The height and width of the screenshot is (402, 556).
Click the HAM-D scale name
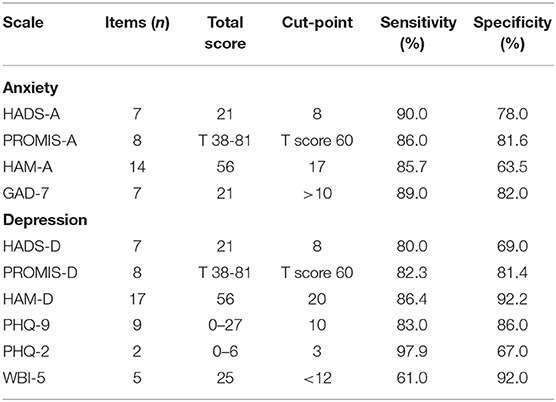pyautogui.click(x=28, y=300)
